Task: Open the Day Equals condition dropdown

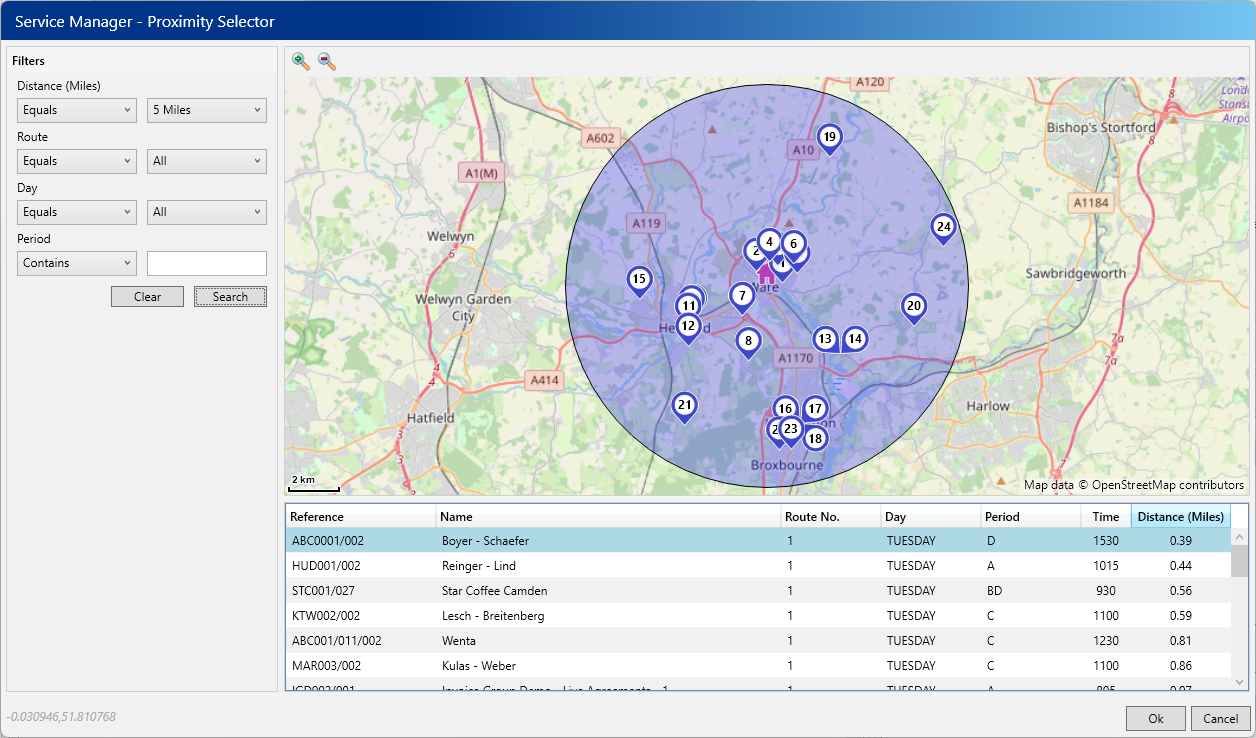Action: (x=76, y=212)
